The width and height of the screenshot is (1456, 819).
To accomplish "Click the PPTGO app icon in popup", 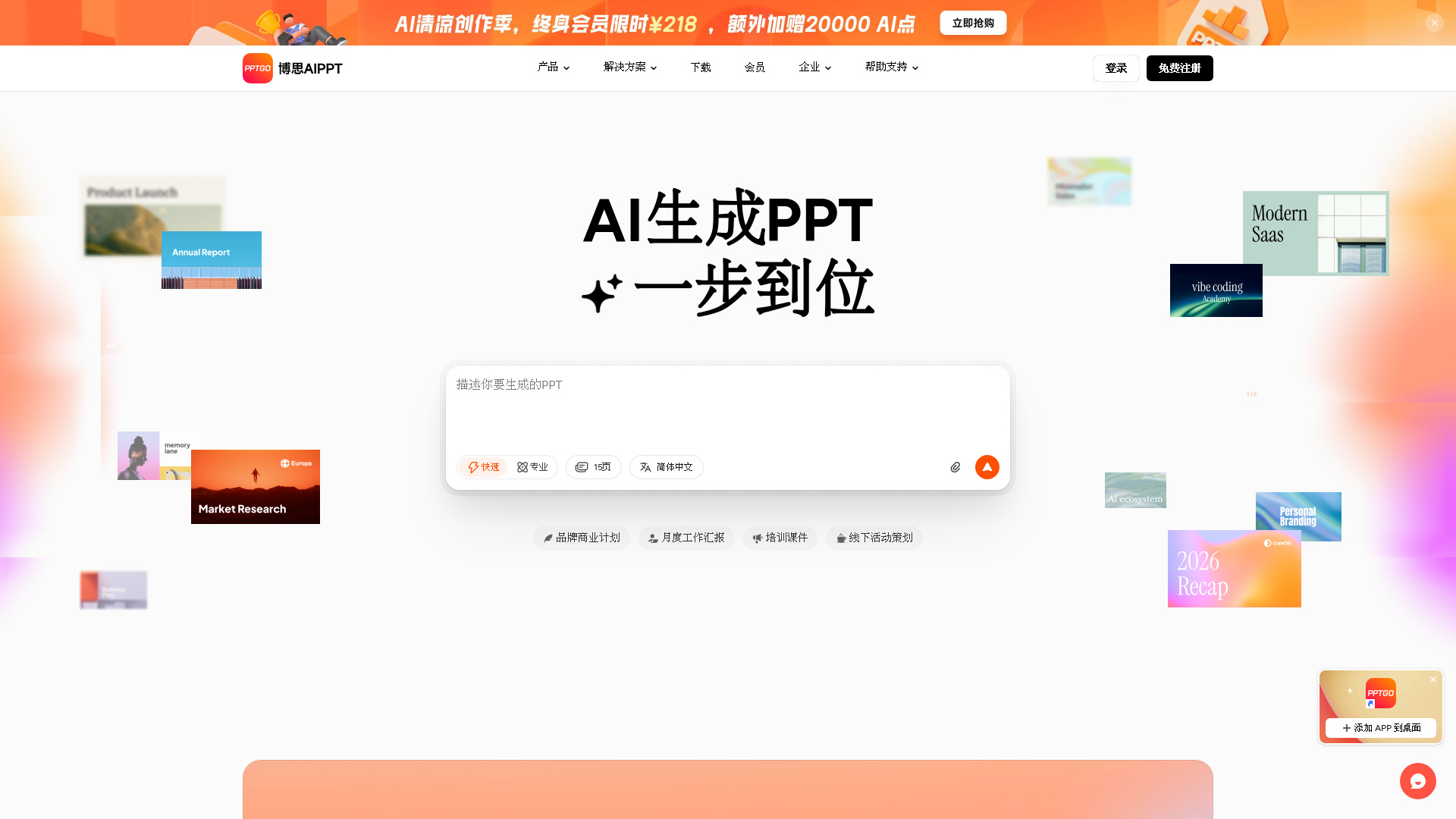I will 1381,693.
